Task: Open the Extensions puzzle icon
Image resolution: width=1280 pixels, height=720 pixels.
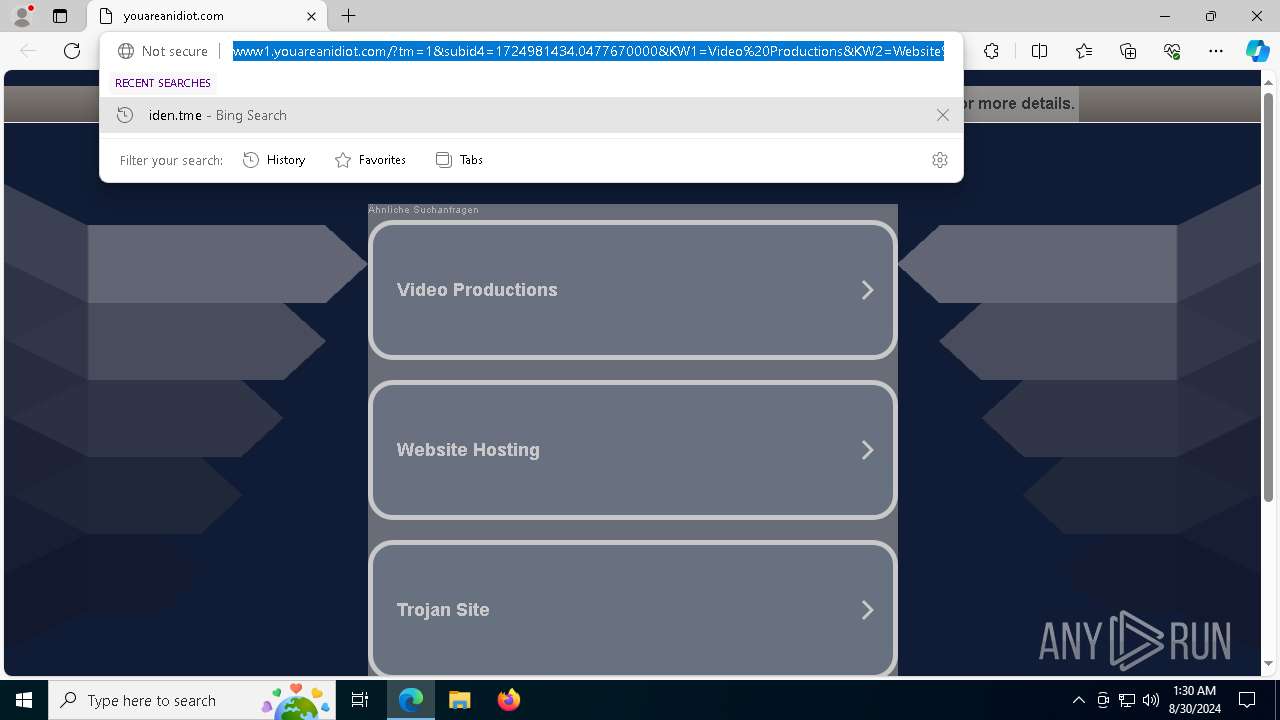Action: 991,51
